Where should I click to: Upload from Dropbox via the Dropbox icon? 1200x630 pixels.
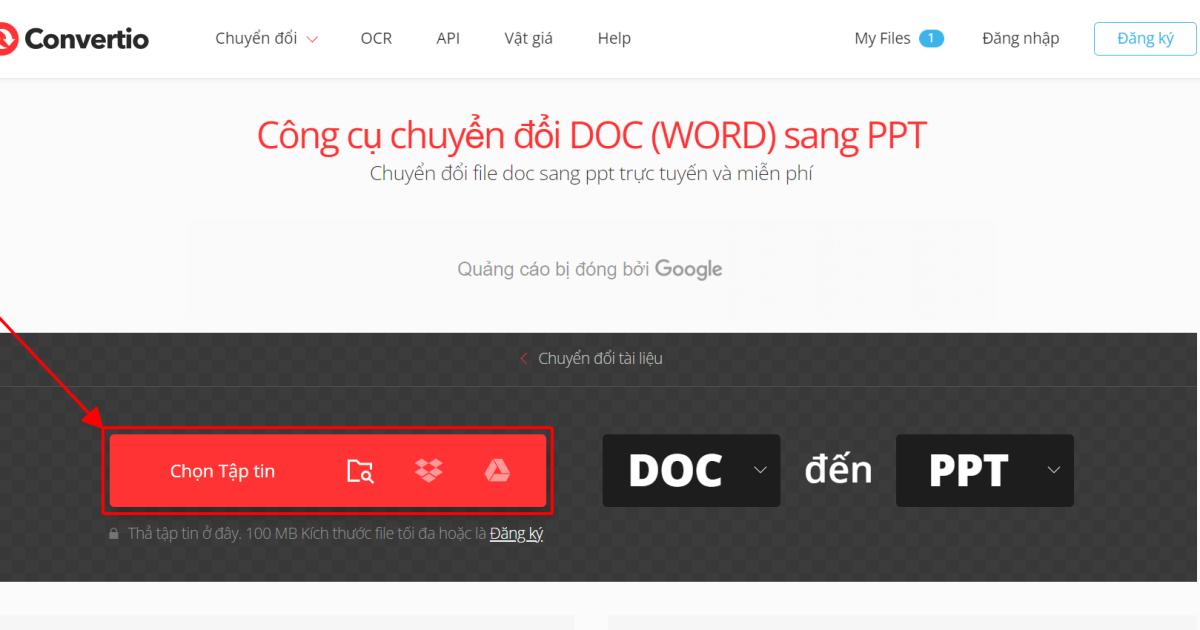click(x=430, y=470)
